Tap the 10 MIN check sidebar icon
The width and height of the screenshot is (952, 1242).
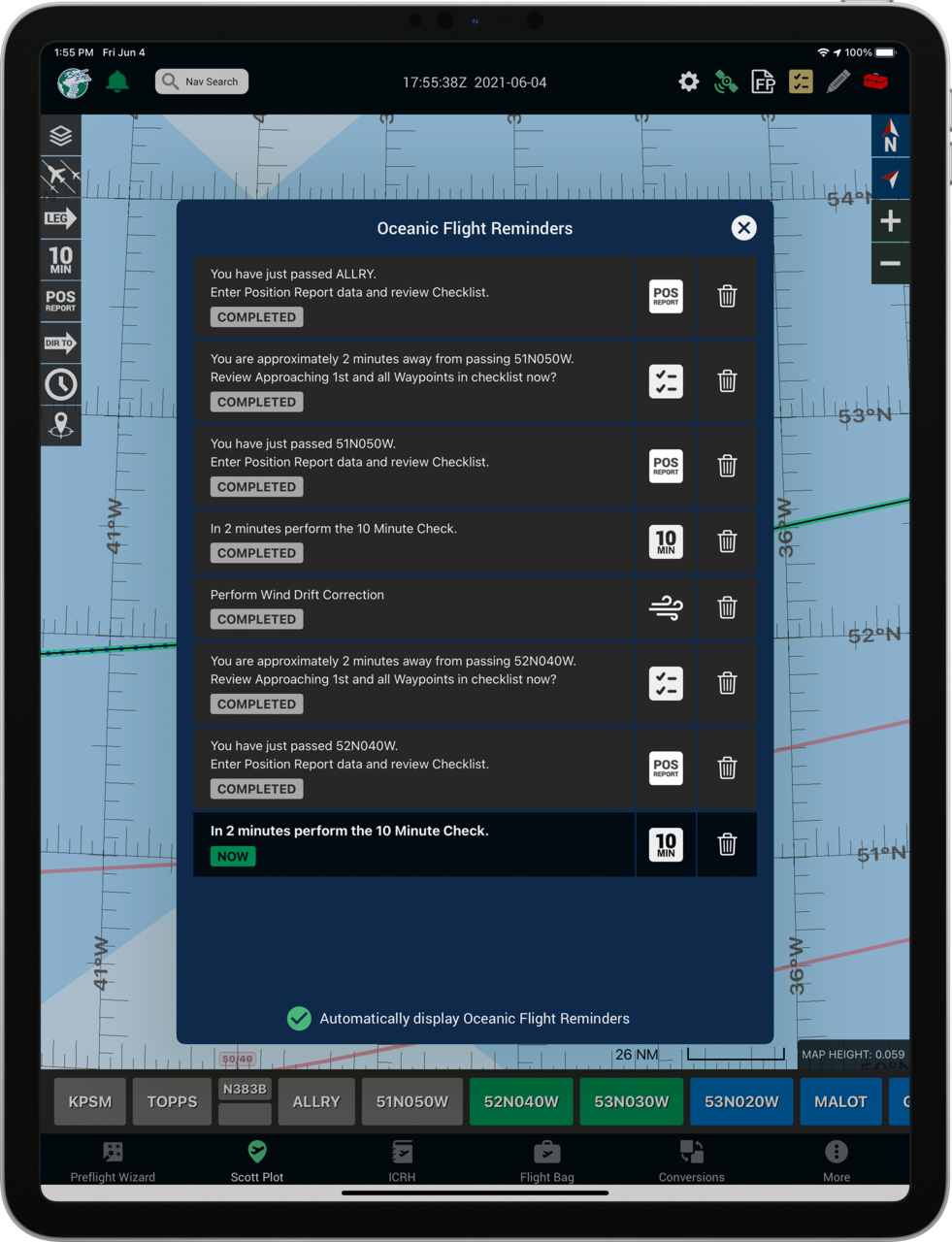pyautogui.click(x=60, y=259)
